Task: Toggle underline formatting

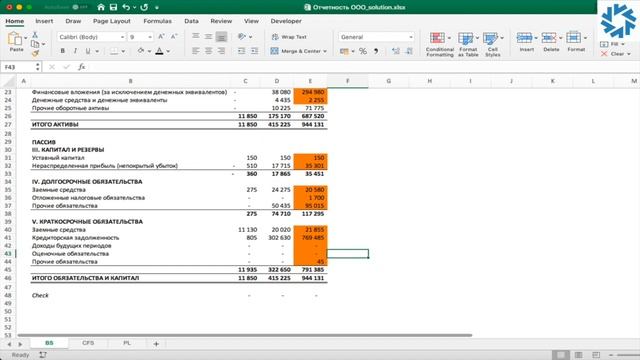Action: [87, 51]
